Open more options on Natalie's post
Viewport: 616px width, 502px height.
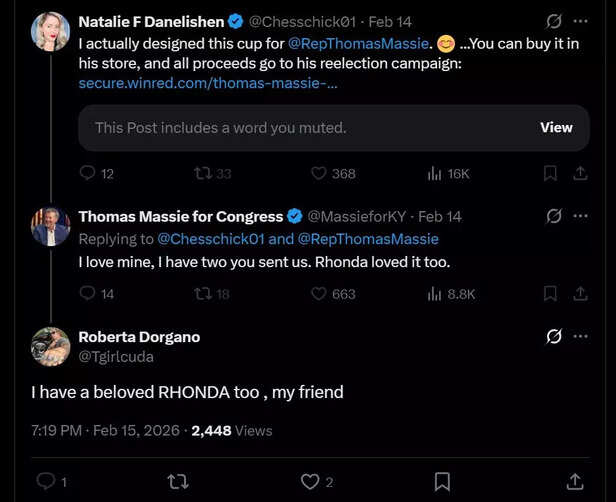point(581,21)
